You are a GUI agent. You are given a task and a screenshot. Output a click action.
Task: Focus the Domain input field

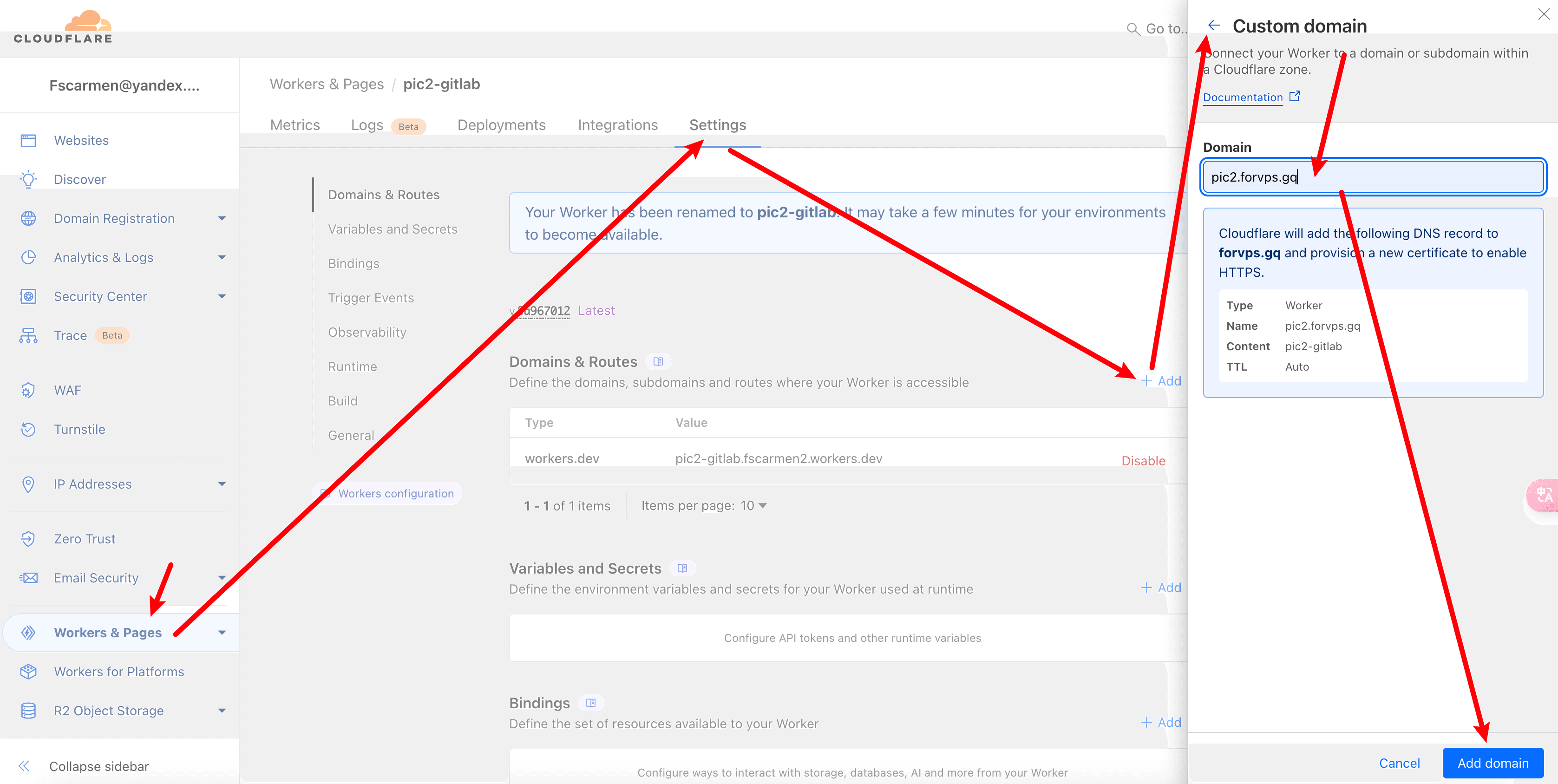1373,177
